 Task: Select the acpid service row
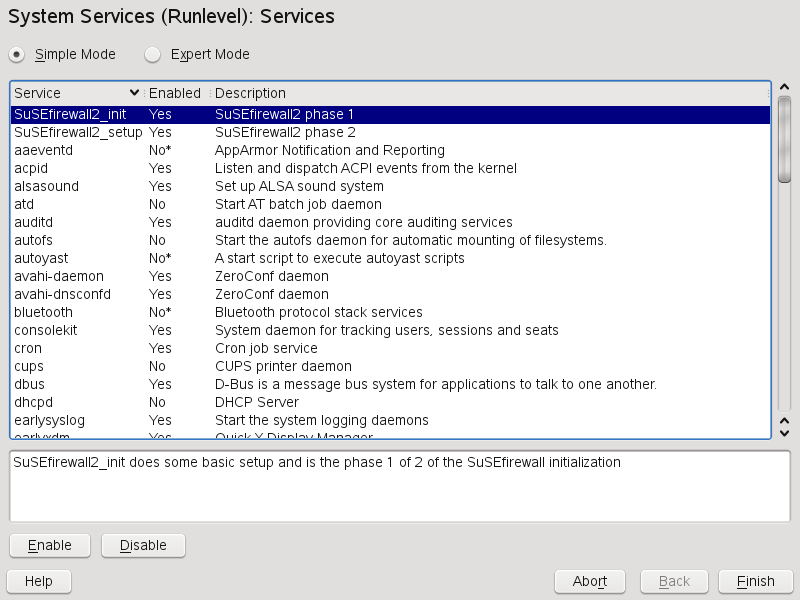click(390, 168)
